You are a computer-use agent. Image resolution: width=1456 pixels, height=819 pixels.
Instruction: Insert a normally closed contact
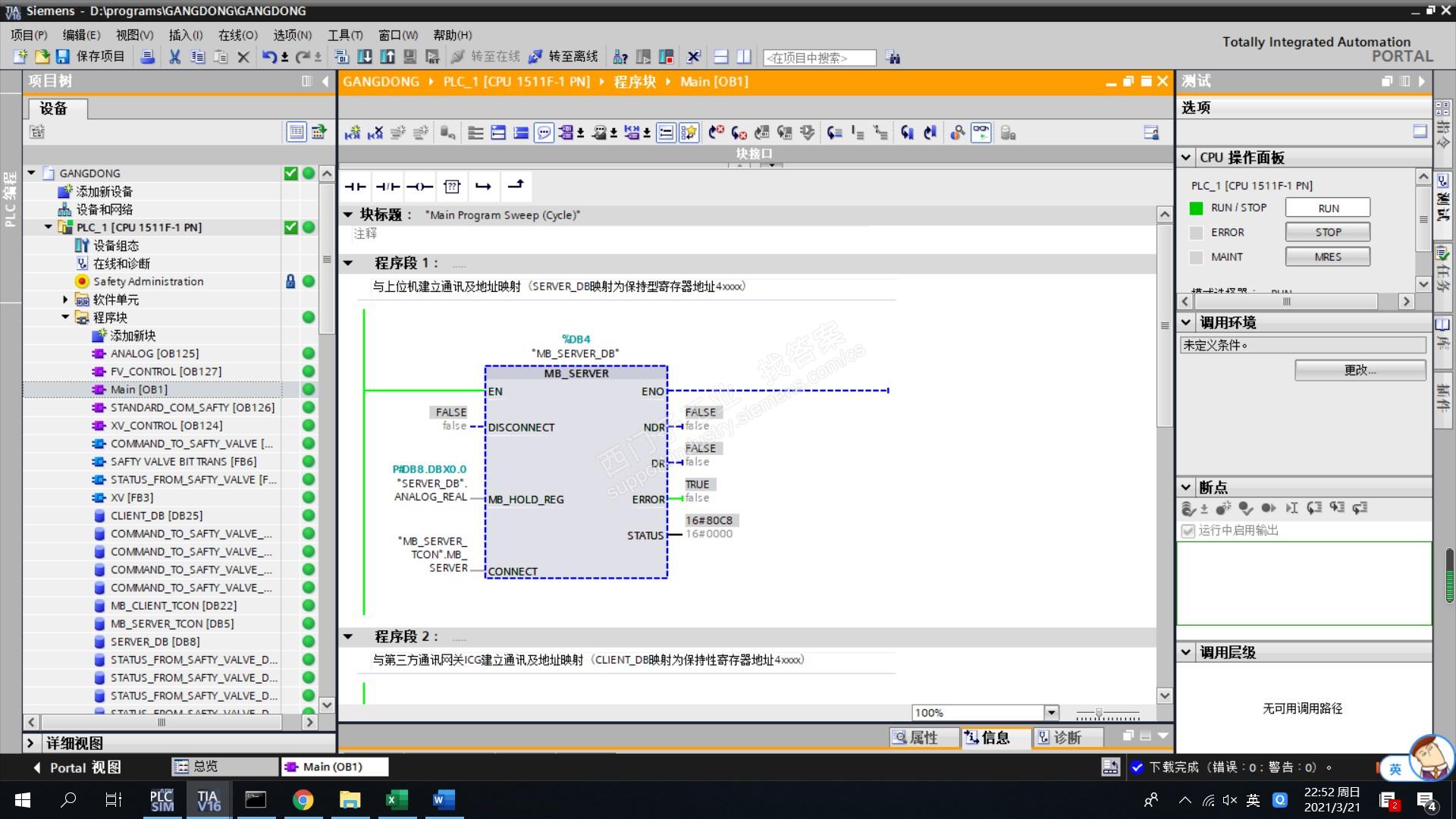click(388, 187)
